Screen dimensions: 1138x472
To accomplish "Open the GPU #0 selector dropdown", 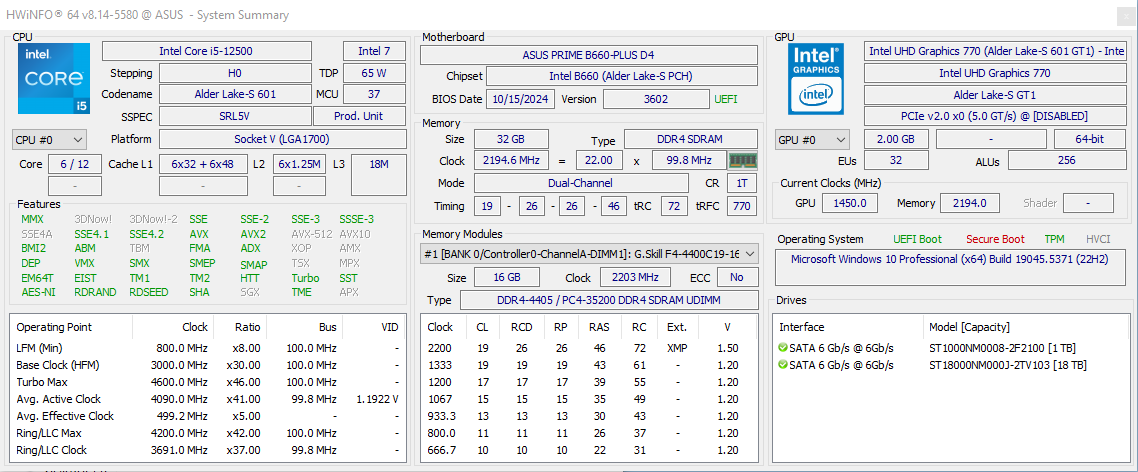I will tap(812, 139).
